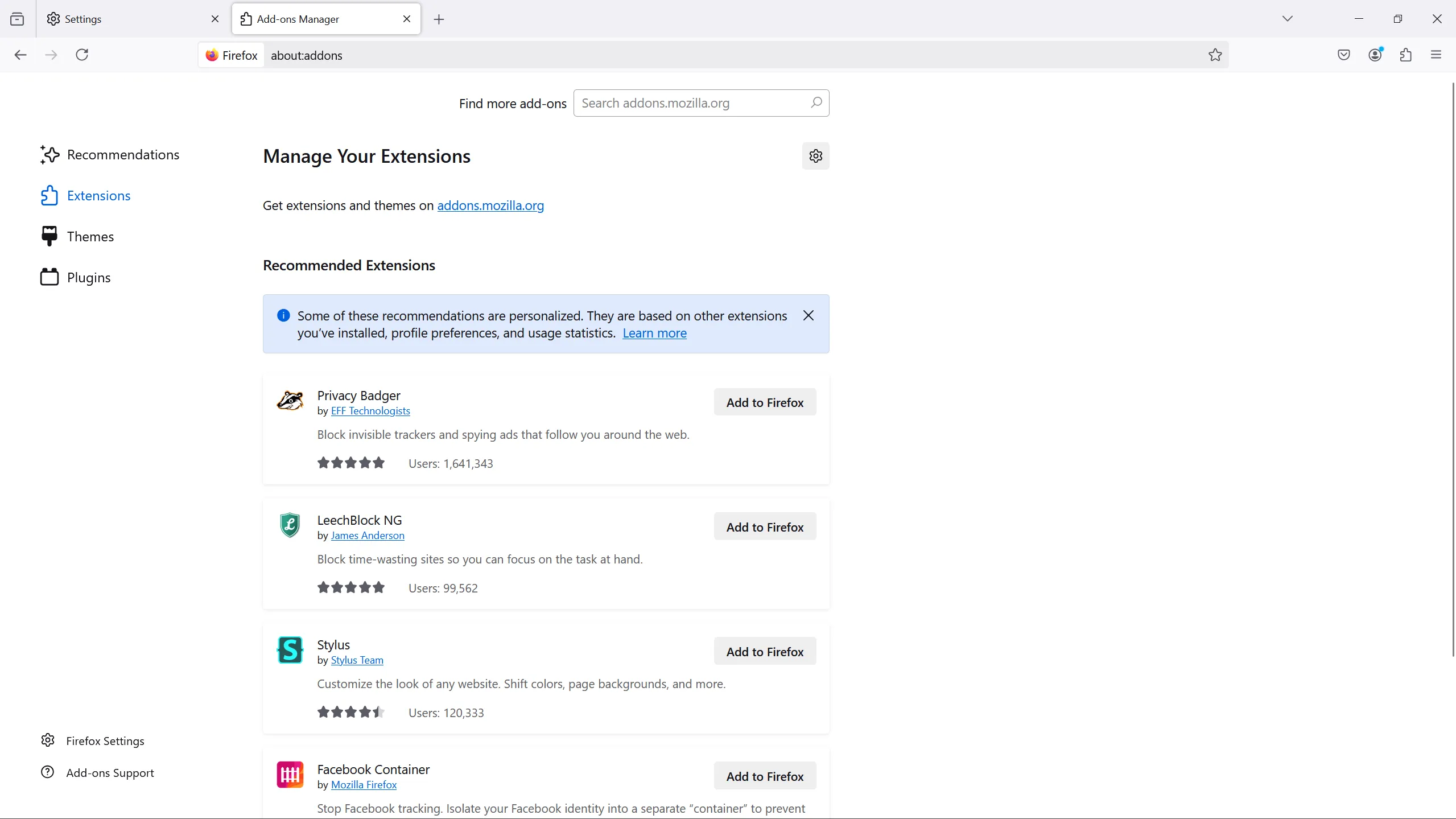Click the Users: 1,641,343 count
This screenshot has width=1456, height=819.
click(x=451, y=464)
